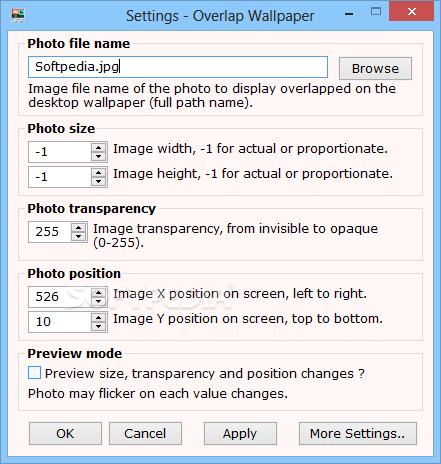
Task: Click the transparency field showing 255
Action: (x=50, y=232)
